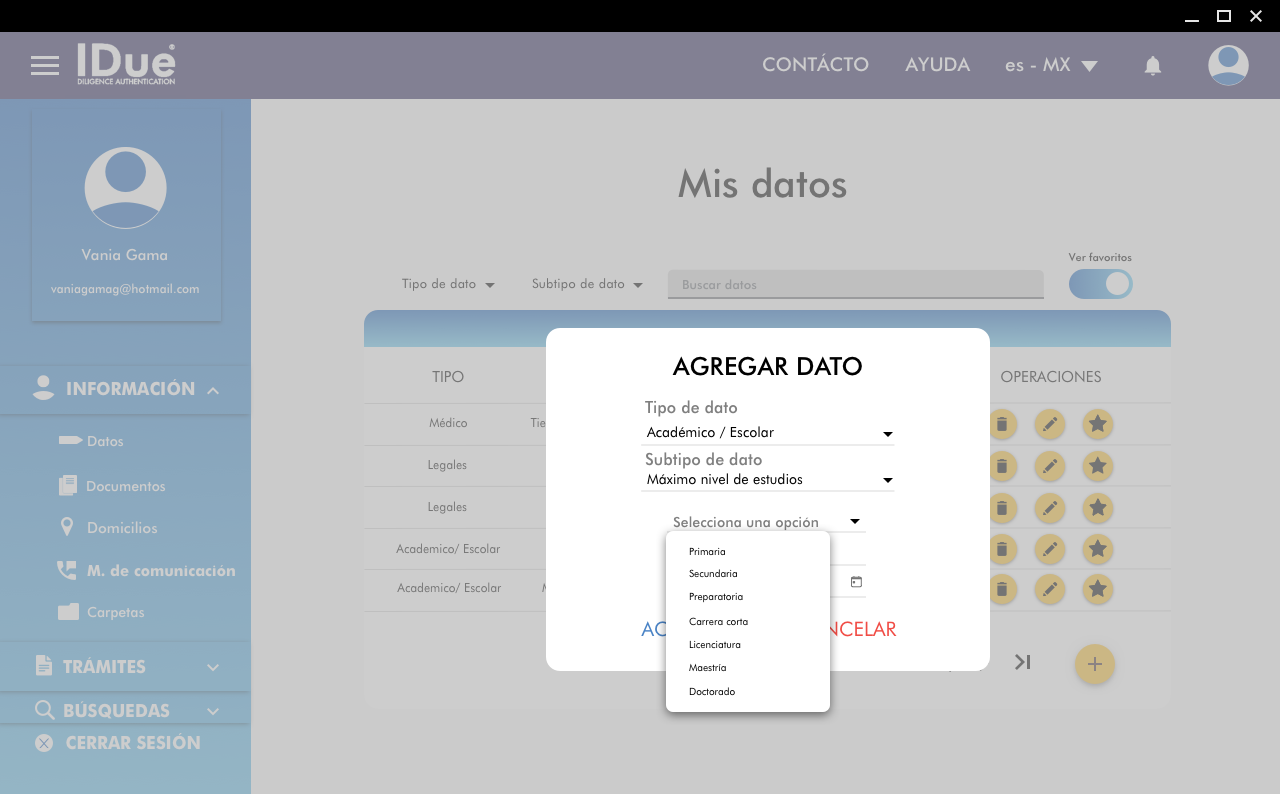Open the es - MX language dropdown
This screenshot has width=1280, height=794.
pyautogui.click(x=1050, y=66)
